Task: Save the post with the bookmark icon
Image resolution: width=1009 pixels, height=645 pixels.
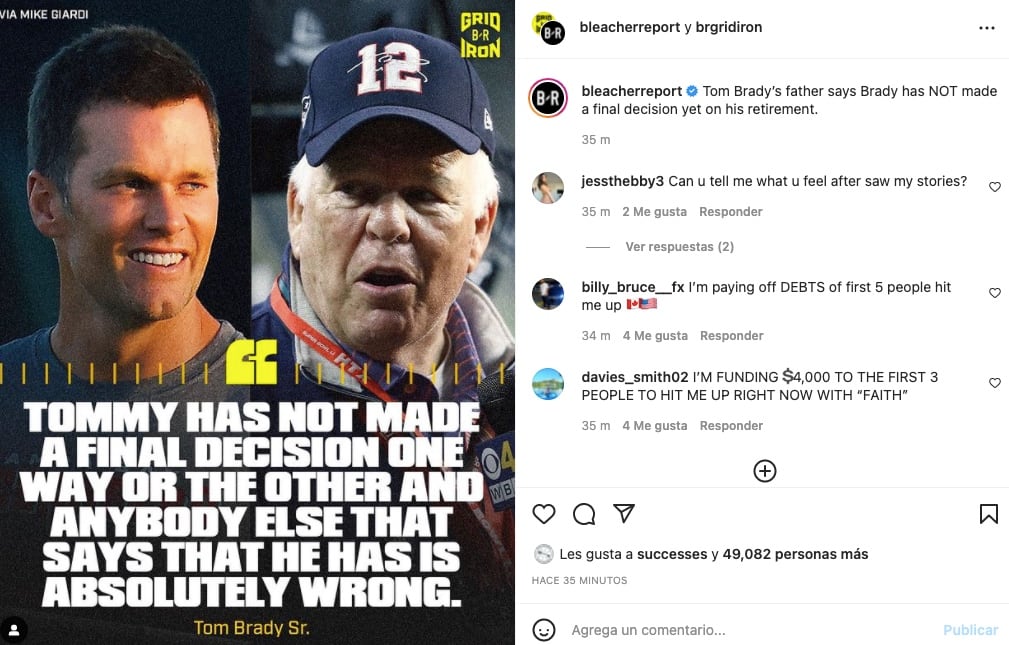Action: 988,513
